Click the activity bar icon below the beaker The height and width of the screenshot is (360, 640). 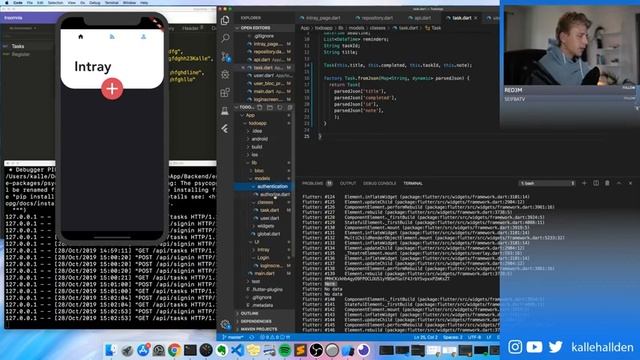225,129
